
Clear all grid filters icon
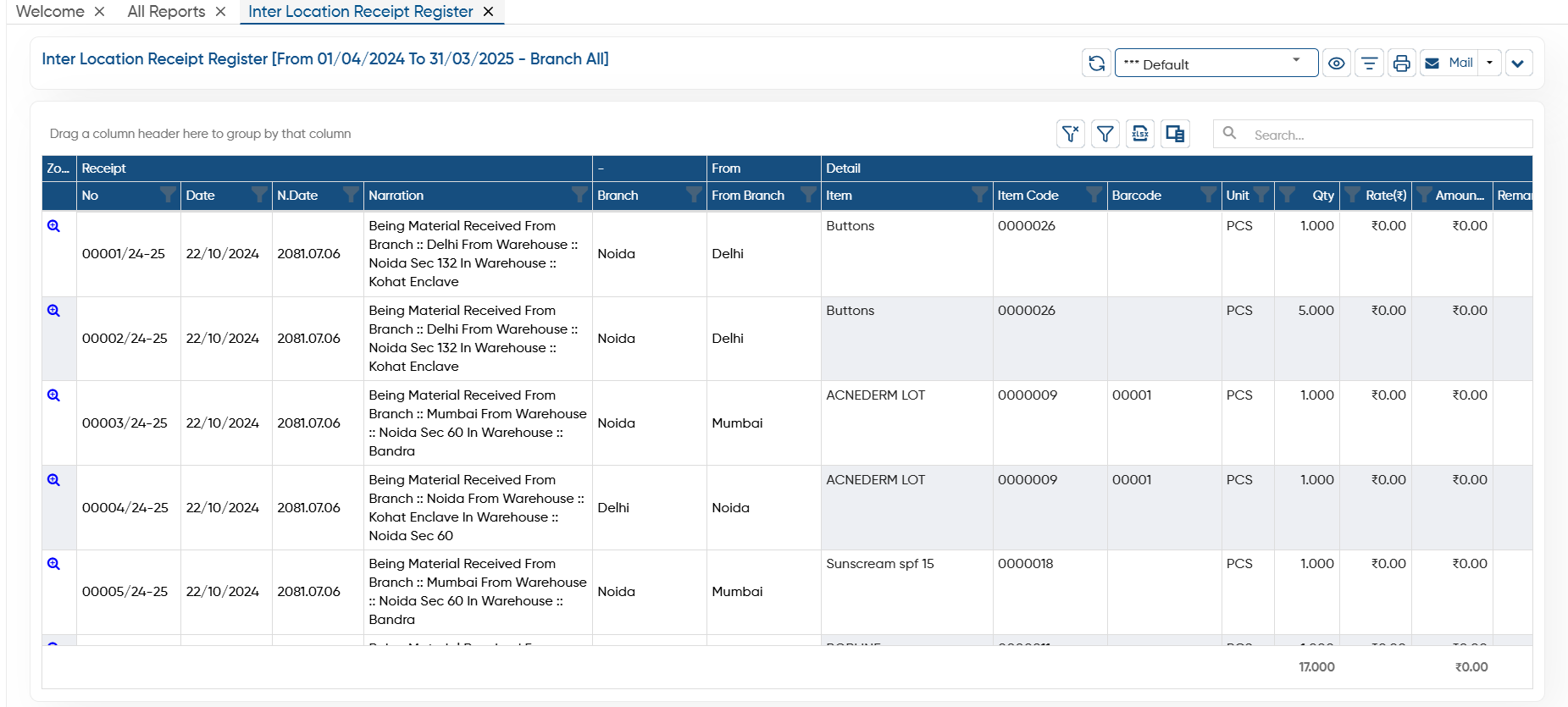tap(1071, 134)
